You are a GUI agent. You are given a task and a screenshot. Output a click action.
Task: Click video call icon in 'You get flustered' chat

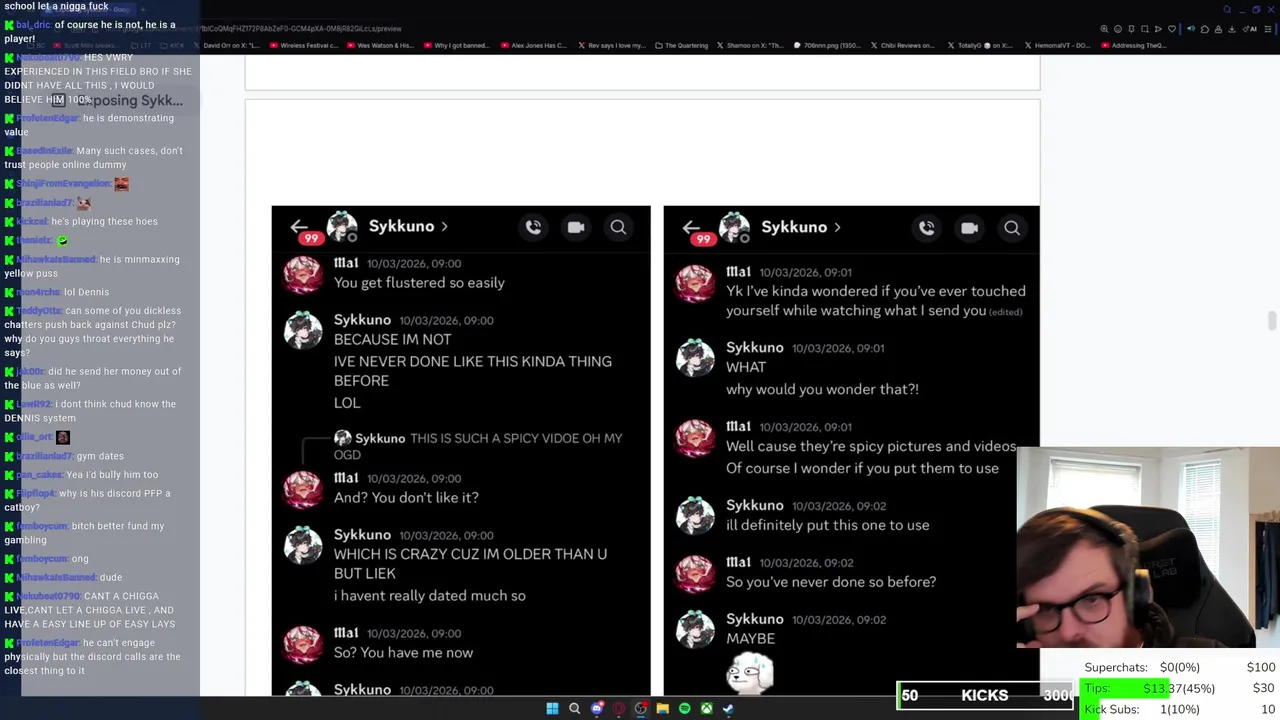tap(576, 227)
